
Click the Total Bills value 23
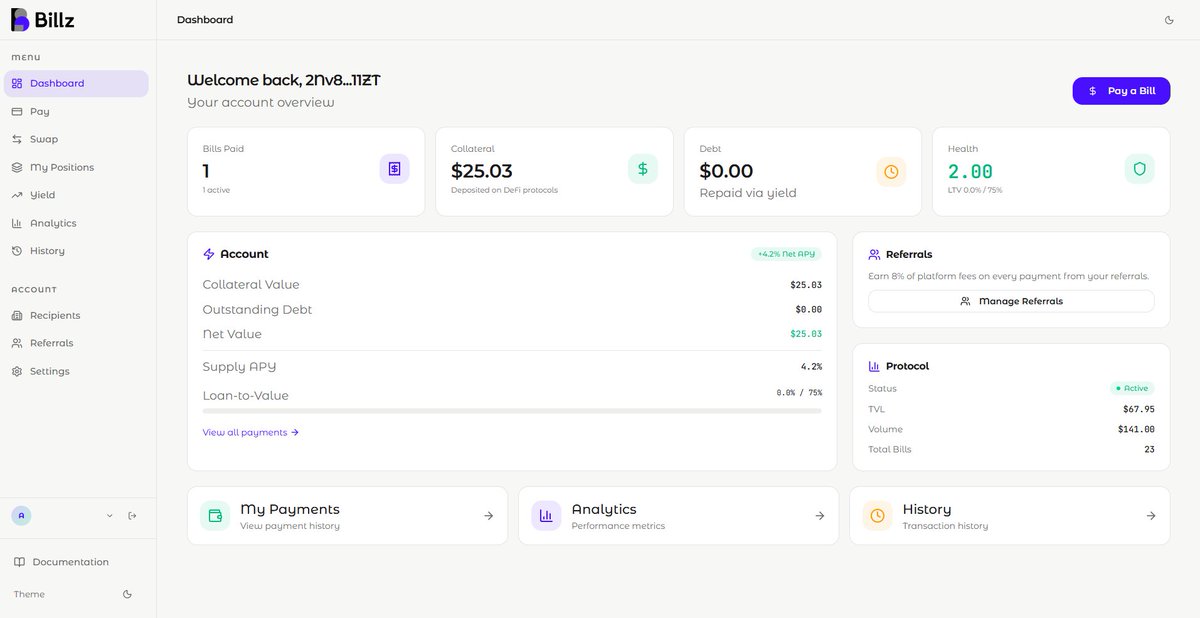1149,450
